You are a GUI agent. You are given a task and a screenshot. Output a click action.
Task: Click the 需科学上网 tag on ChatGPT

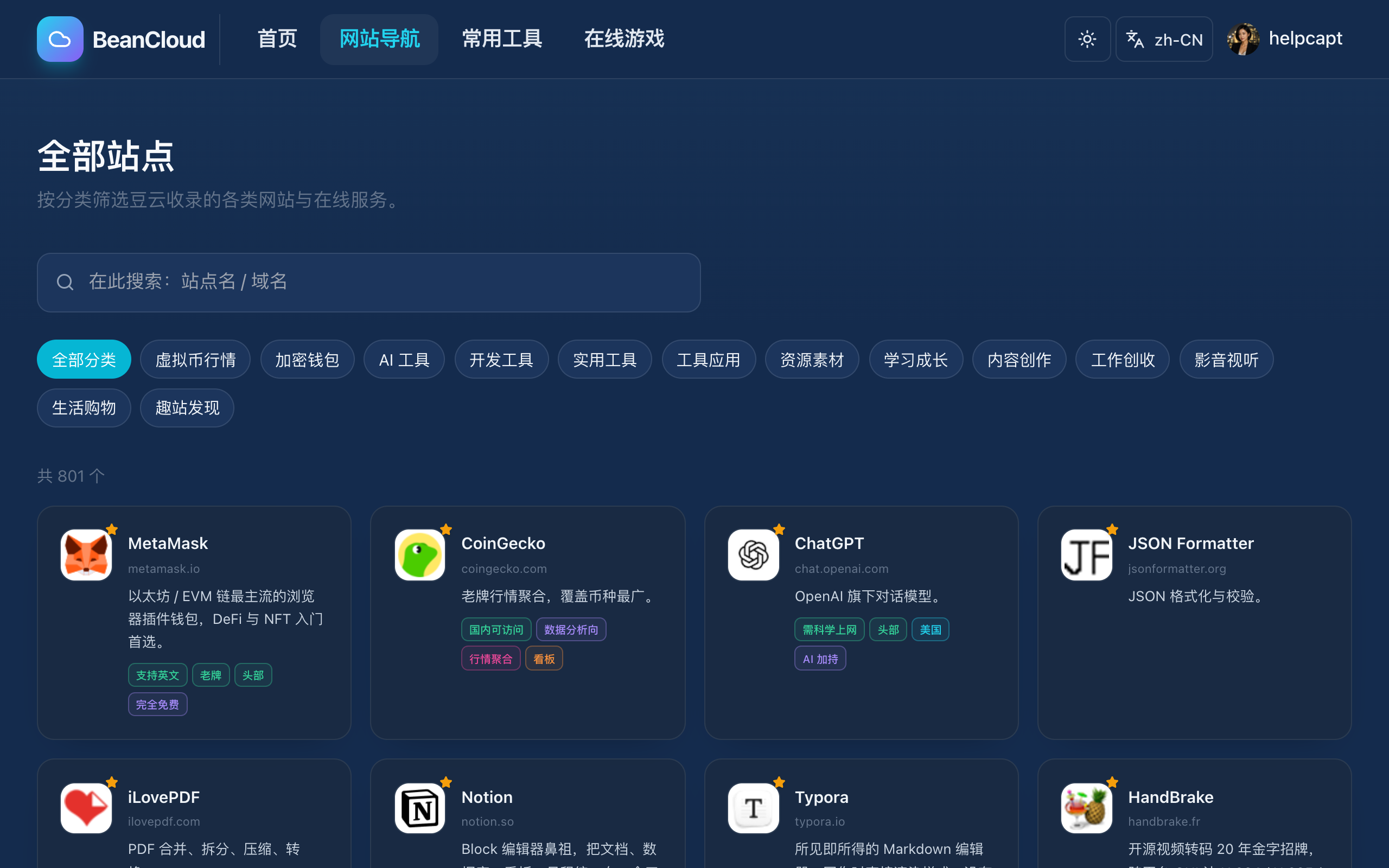(830, 630)
